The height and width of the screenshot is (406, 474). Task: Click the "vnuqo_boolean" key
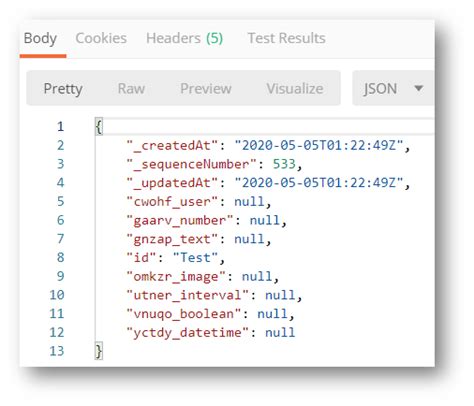coord(184,313)
